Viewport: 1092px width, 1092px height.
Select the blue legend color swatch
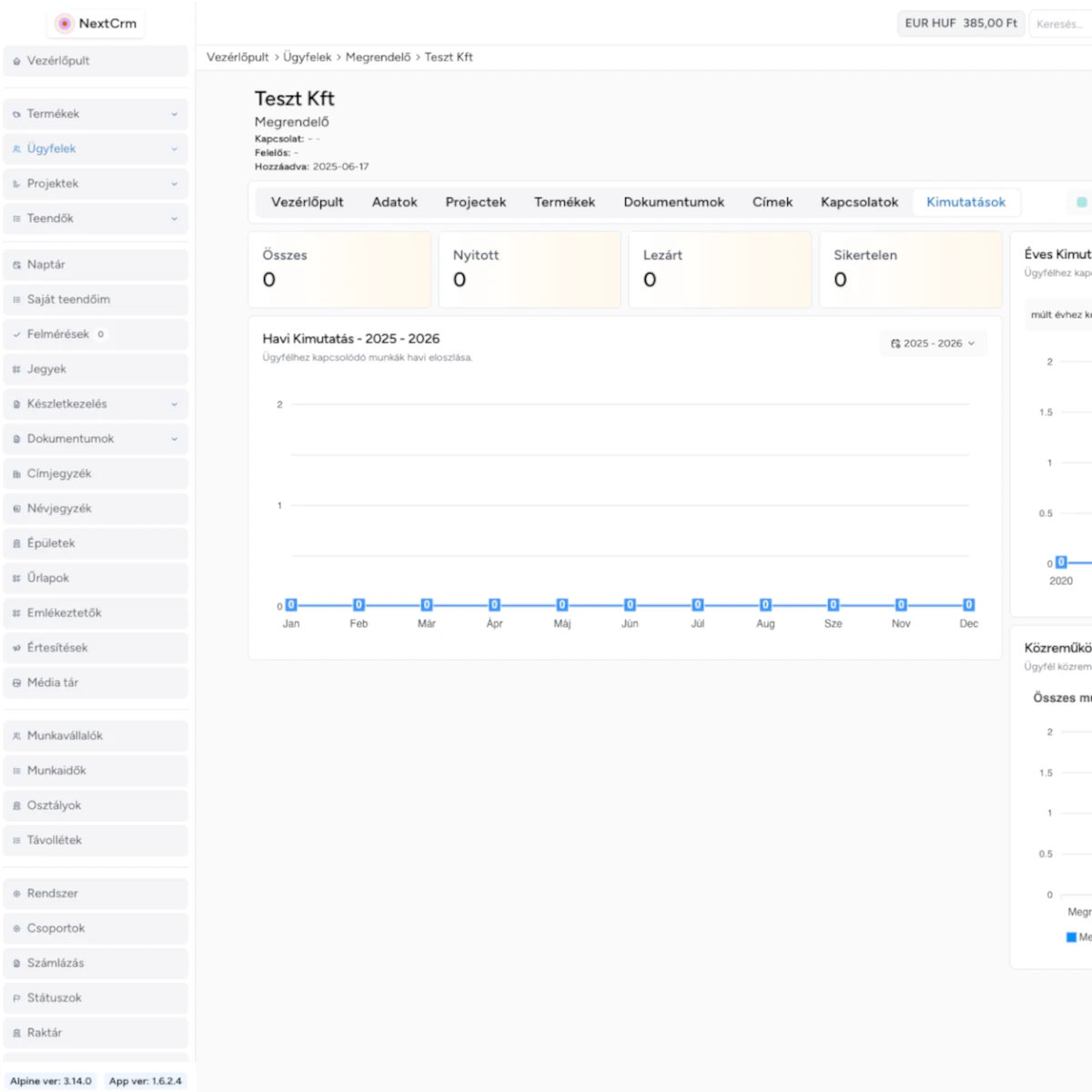1072,937
